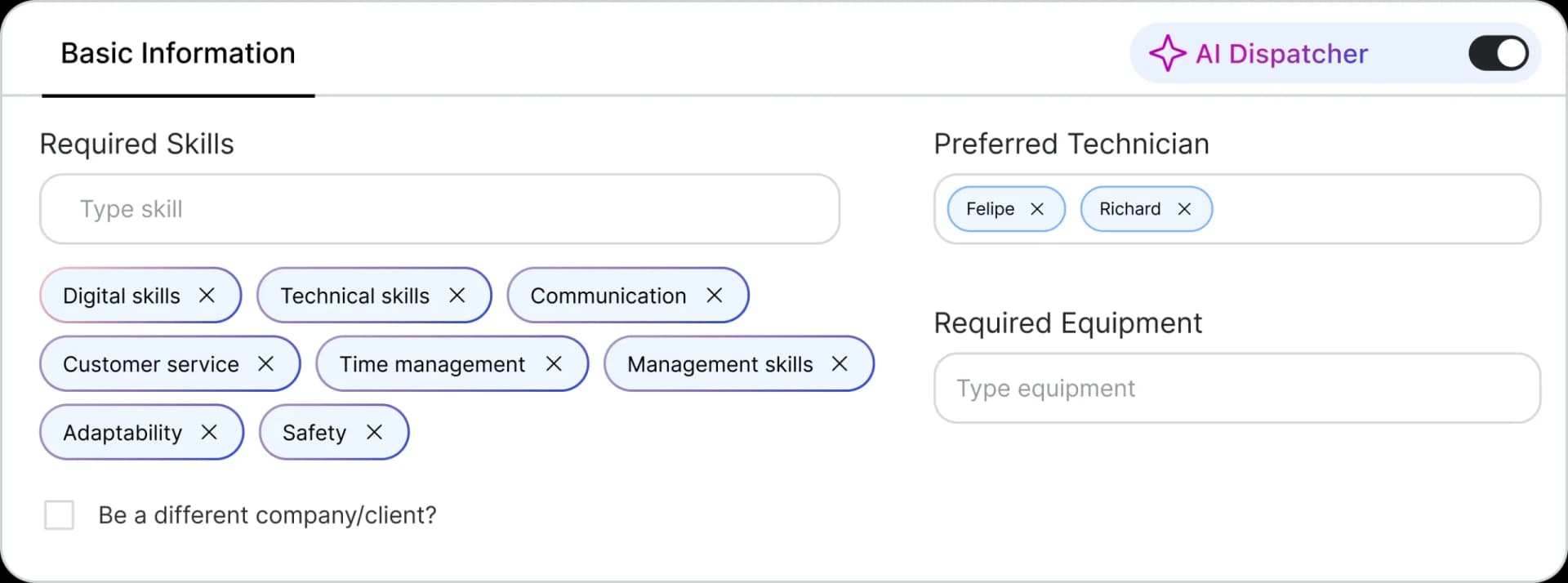1568x583 pixels.
Task: Remove Richard from Preferred Technician
Action: point(1185,209)
